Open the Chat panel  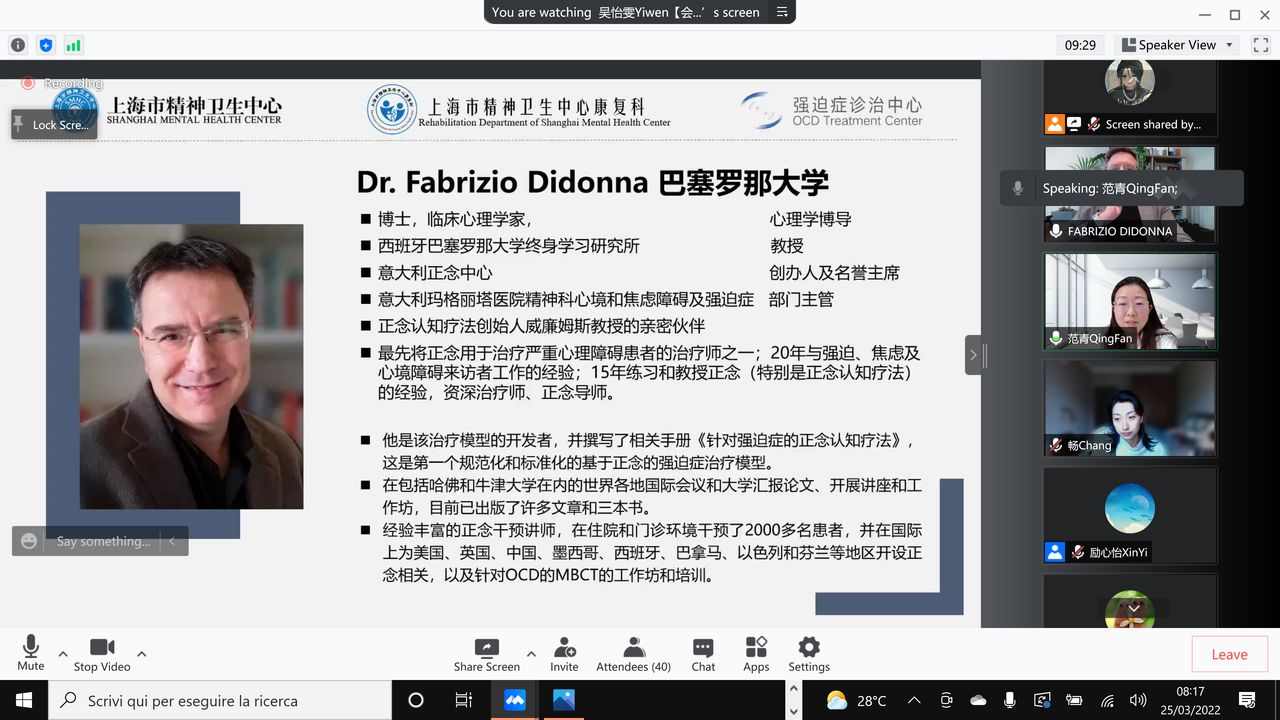pyautogui.click(x=703, y=654)
